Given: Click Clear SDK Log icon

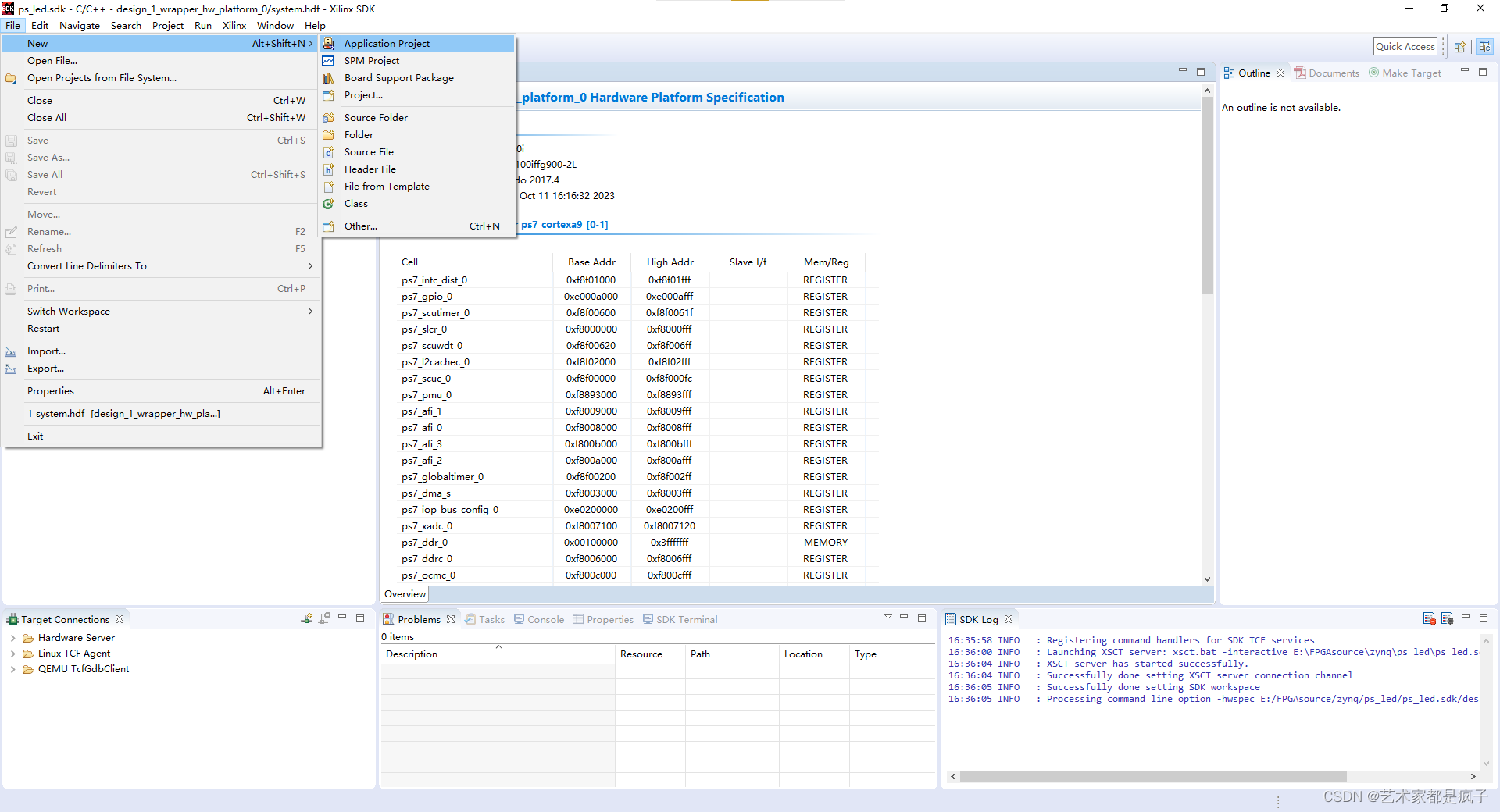Looking at the screenshot, I should coord(1430,618).
